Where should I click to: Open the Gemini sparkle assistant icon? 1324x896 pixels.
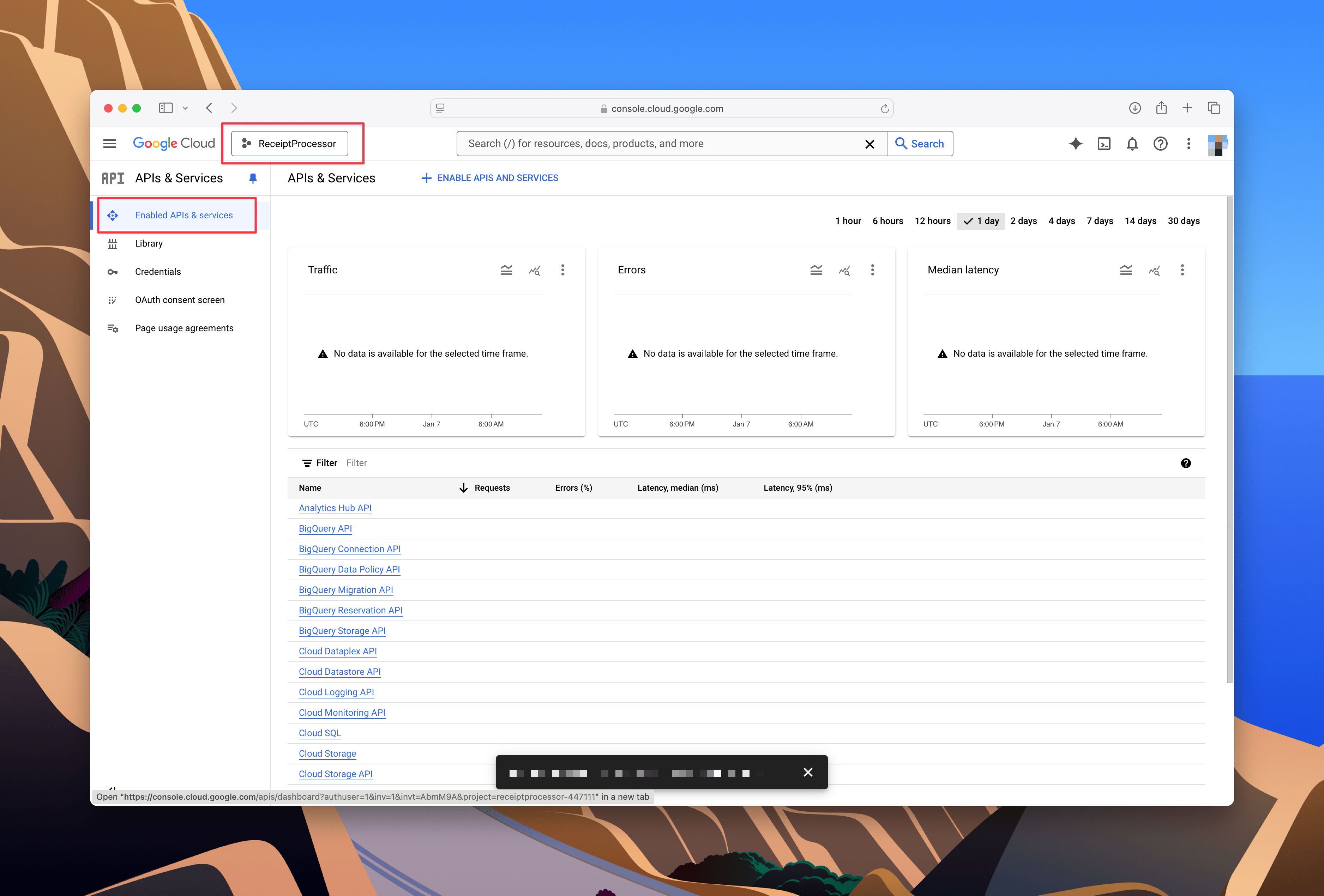point(1076,144)
